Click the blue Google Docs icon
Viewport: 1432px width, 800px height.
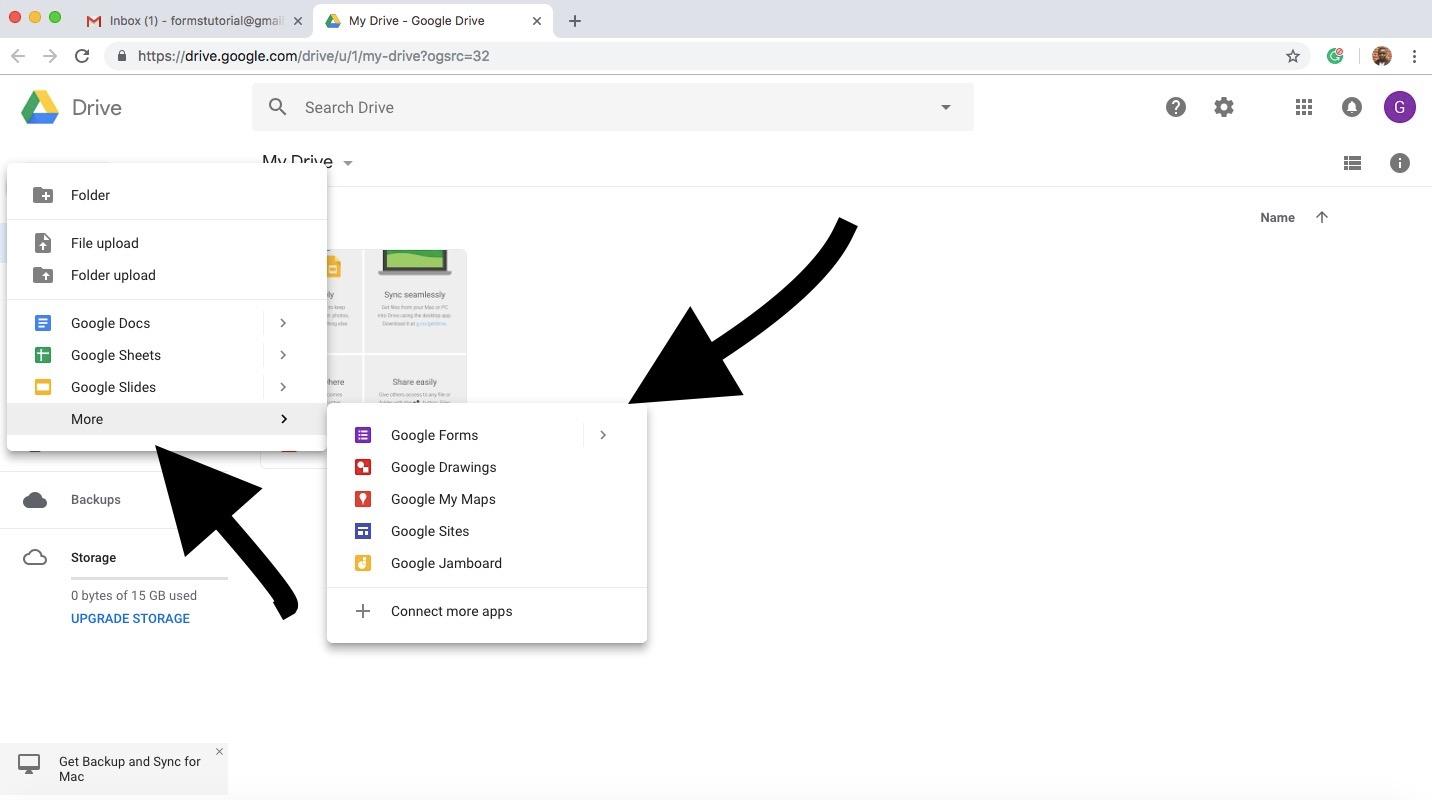[43, 323]
